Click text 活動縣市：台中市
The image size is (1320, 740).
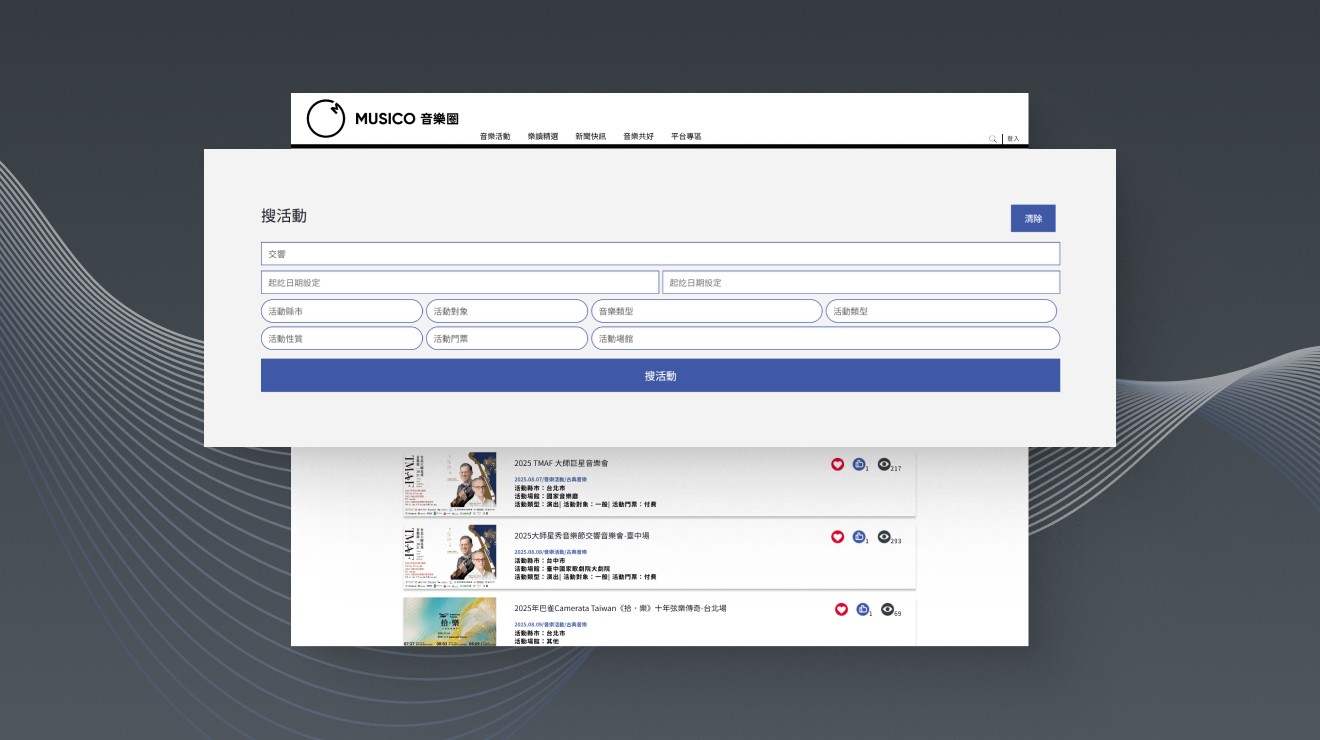(540, 560)
